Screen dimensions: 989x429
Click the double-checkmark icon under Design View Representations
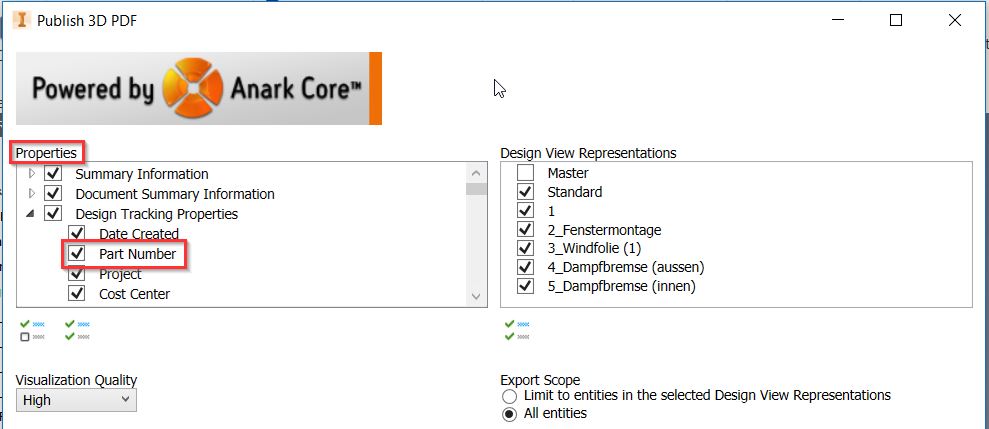(517, 331)
